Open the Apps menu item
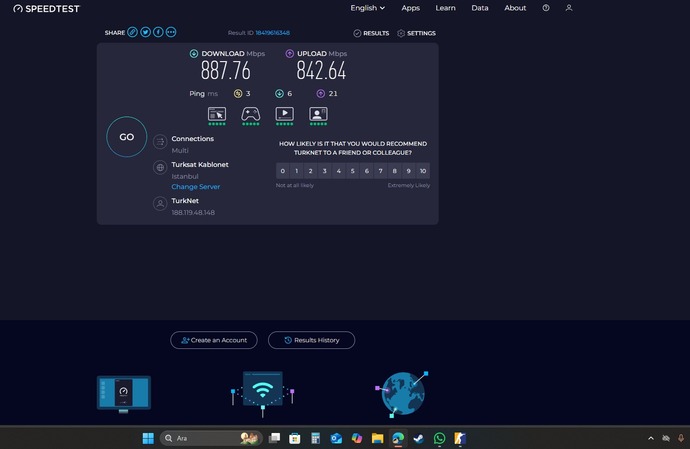This screenshot has height=449, width=690. [x=410, y=8]
